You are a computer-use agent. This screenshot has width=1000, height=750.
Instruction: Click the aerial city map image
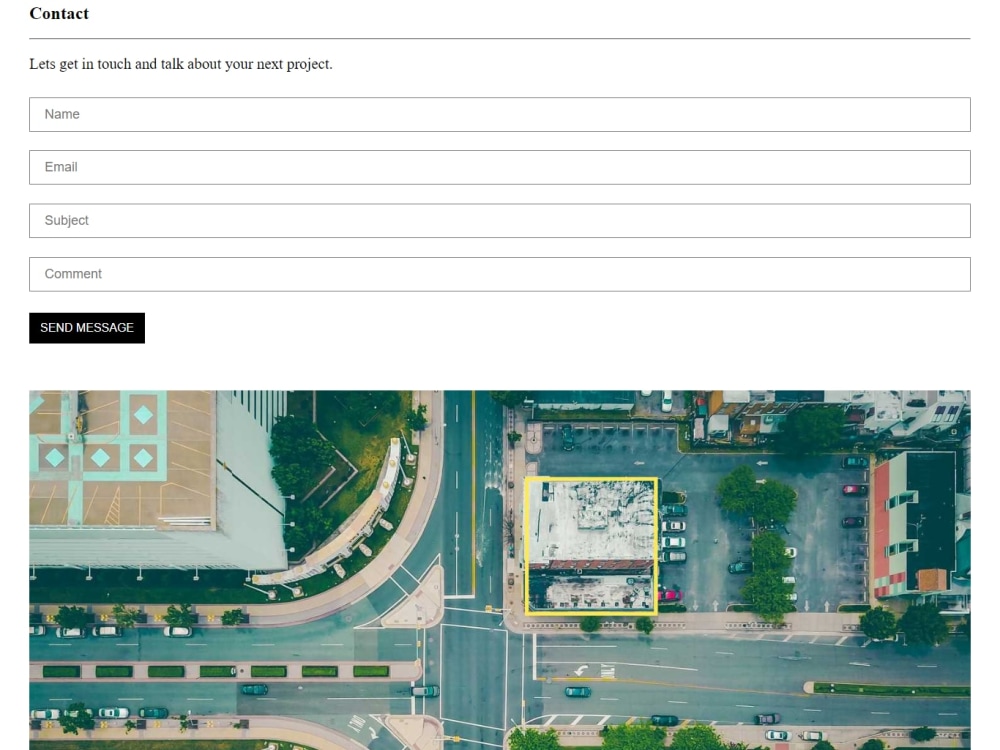coord(499,570)
